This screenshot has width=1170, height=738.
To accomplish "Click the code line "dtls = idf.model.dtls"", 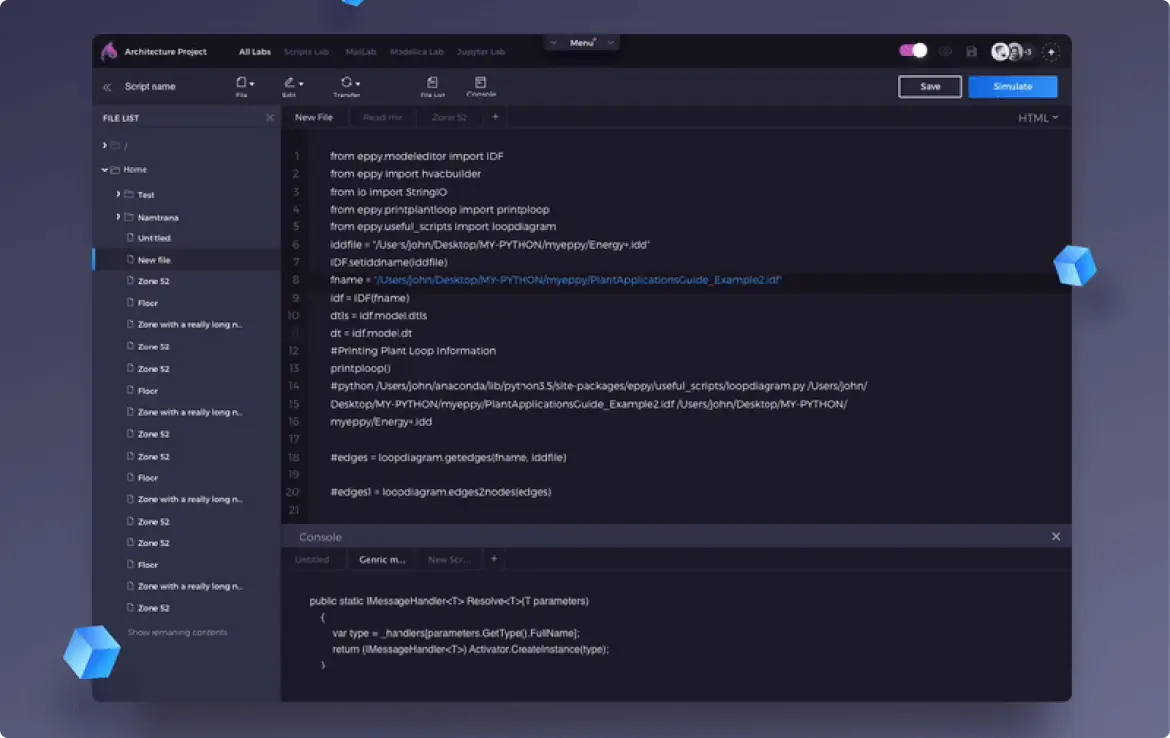I will 378,316.
